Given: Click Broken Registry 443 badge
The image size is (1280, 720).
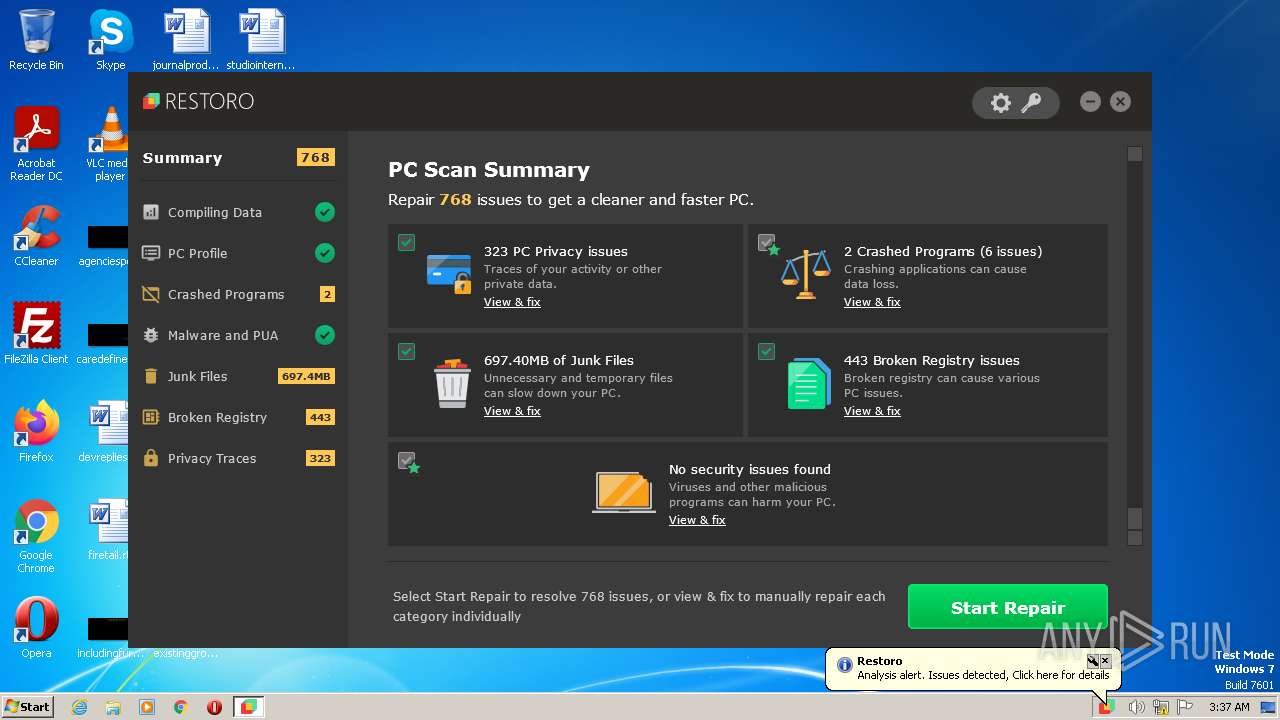Looking at the screenshot, I should pyautogui.click(x=320, y=417).
